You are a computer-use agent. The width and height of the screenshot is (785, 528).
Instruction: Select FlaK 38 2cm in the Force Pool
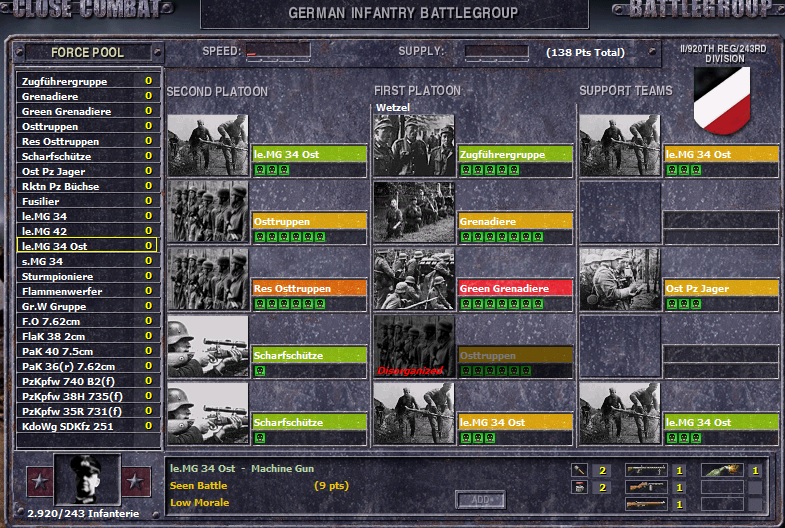click(87, 336)
